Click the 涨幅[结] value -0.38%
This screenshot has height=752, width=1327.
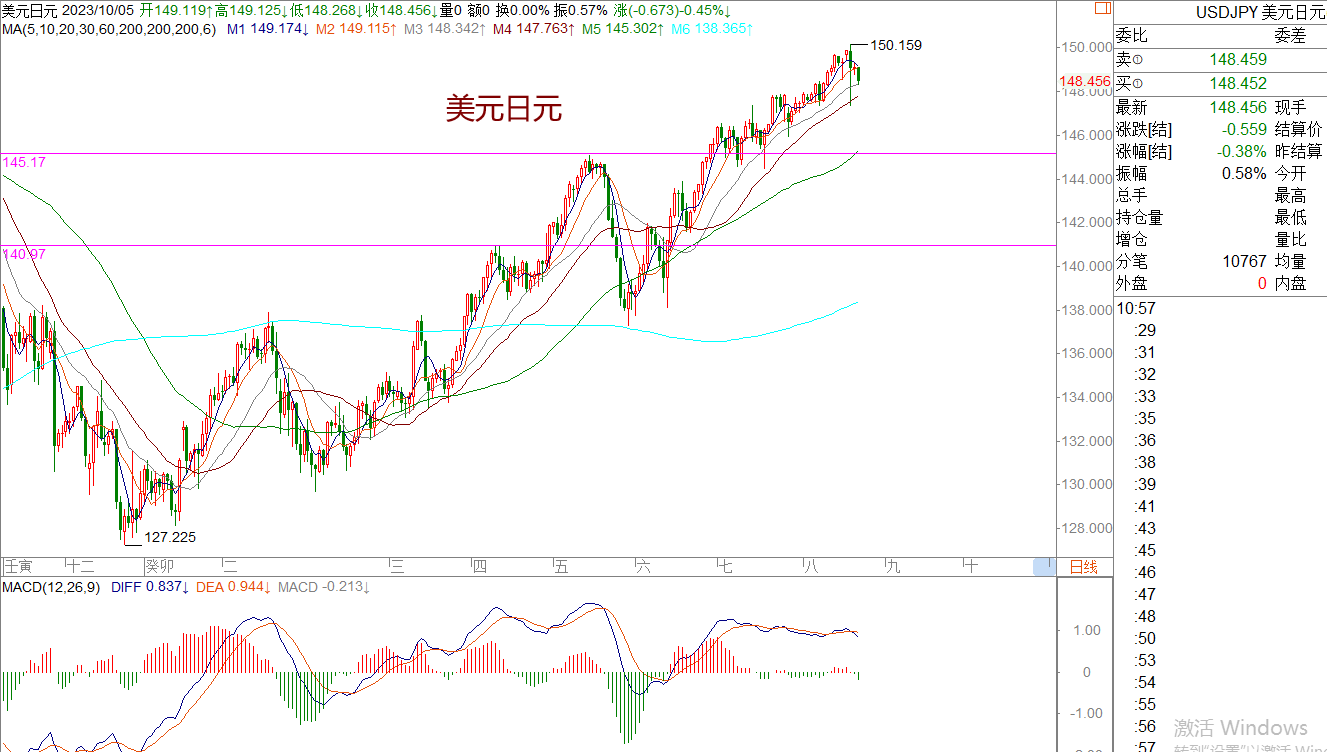click(x=1242, y=152)
